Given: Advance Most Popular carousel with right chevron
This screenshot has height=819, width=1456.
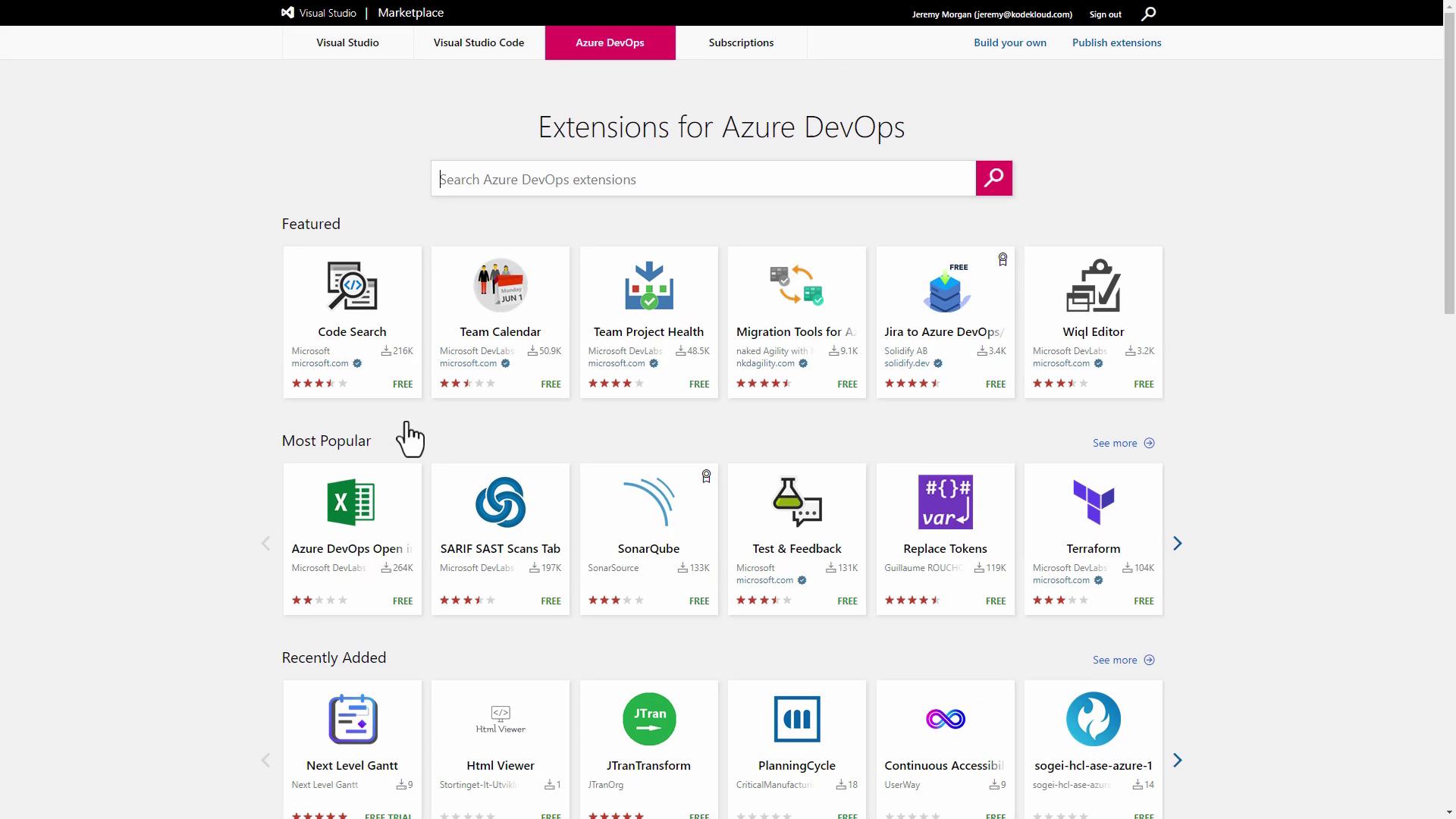Looking at the screenshot, I should tap(1177, 544).
